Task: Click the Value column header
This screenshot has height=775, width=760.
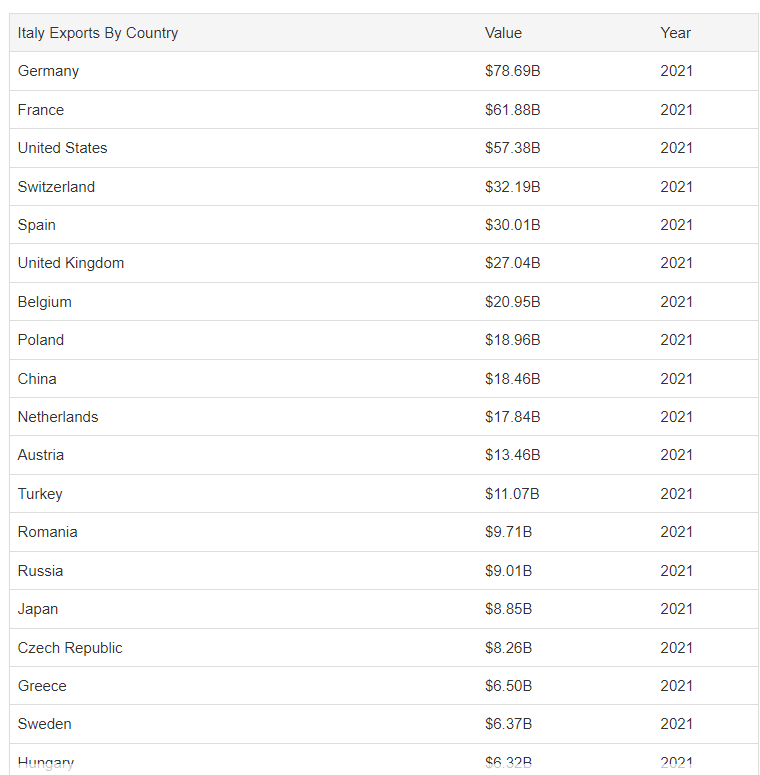Action: 503,33
